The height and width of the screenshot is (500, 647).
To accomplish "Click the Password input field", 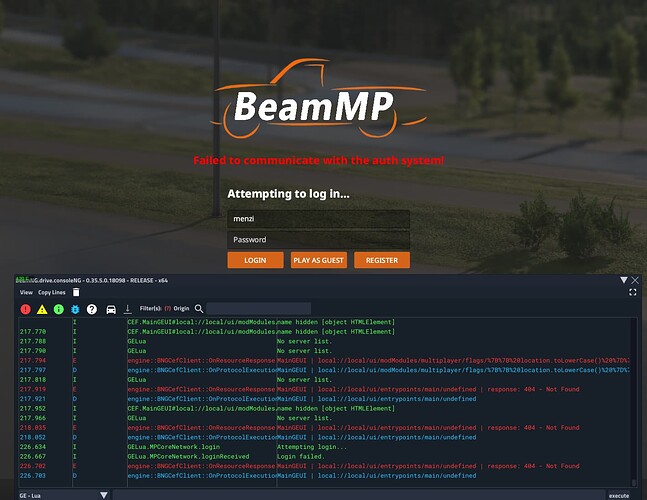I will (319, 240).
